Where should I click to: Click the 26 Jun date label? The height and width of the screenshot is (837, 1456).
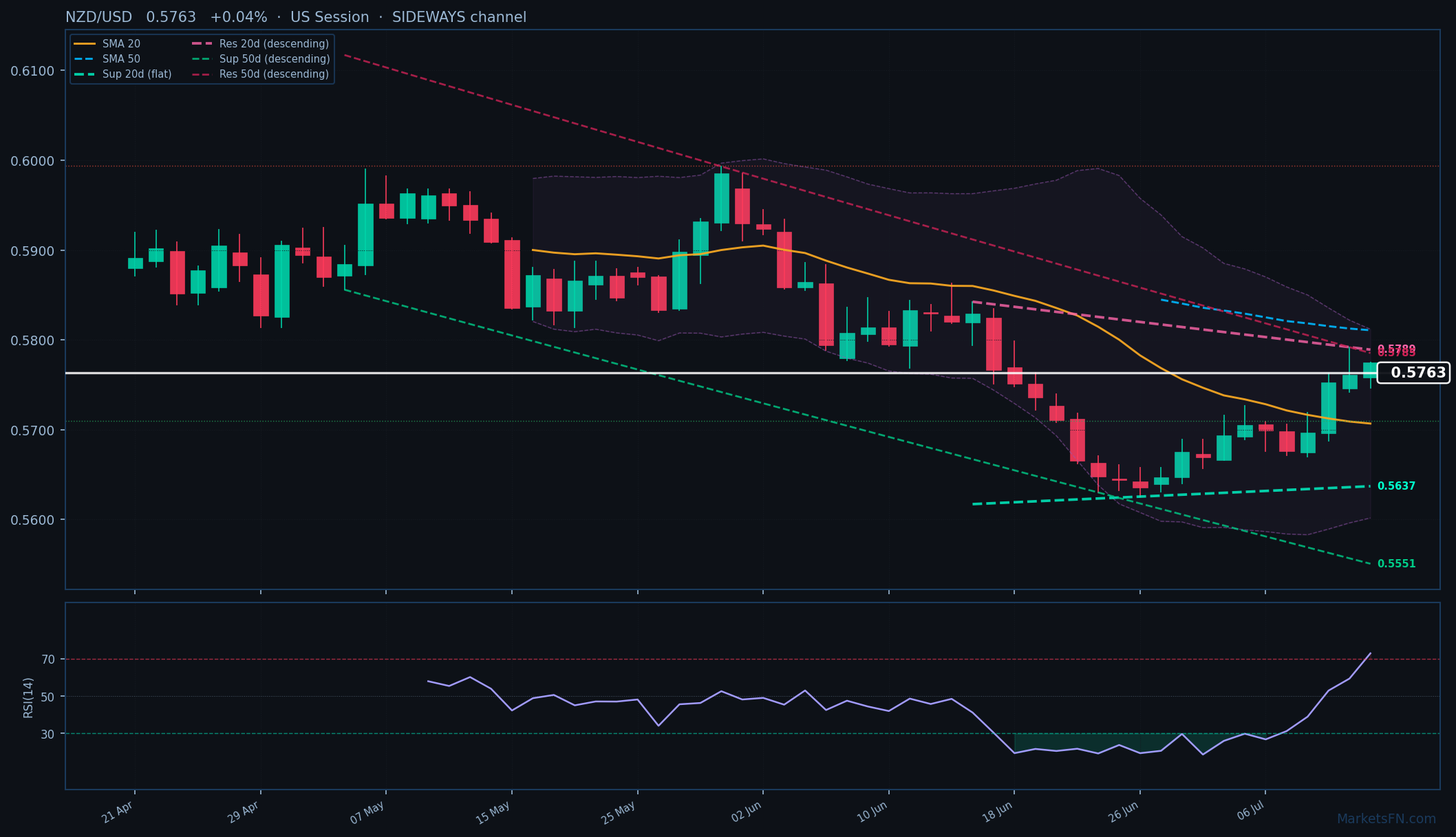point(1123,812)
